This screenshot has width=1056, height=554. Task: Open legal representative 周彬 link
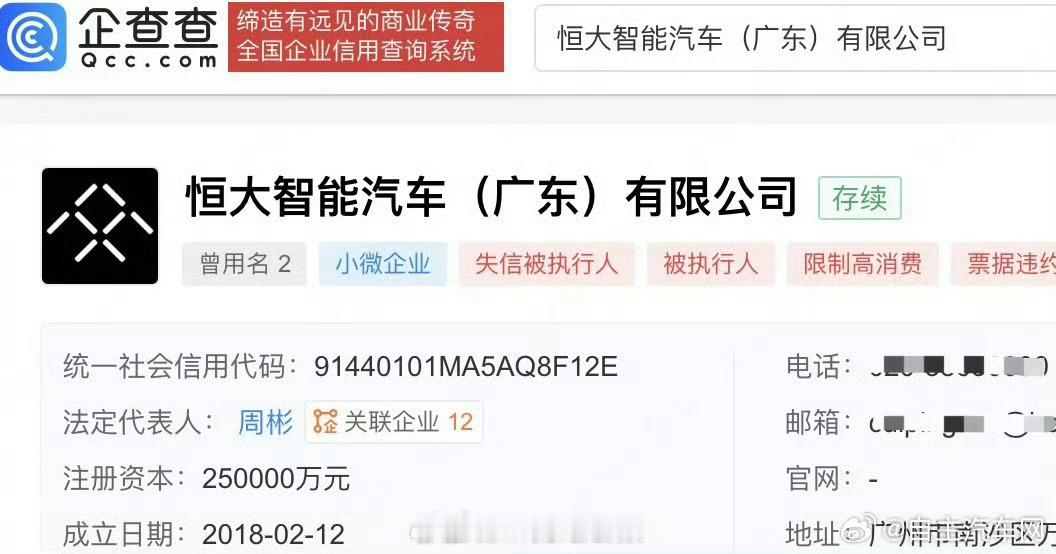pyautogui.click(x=265, y=423)
